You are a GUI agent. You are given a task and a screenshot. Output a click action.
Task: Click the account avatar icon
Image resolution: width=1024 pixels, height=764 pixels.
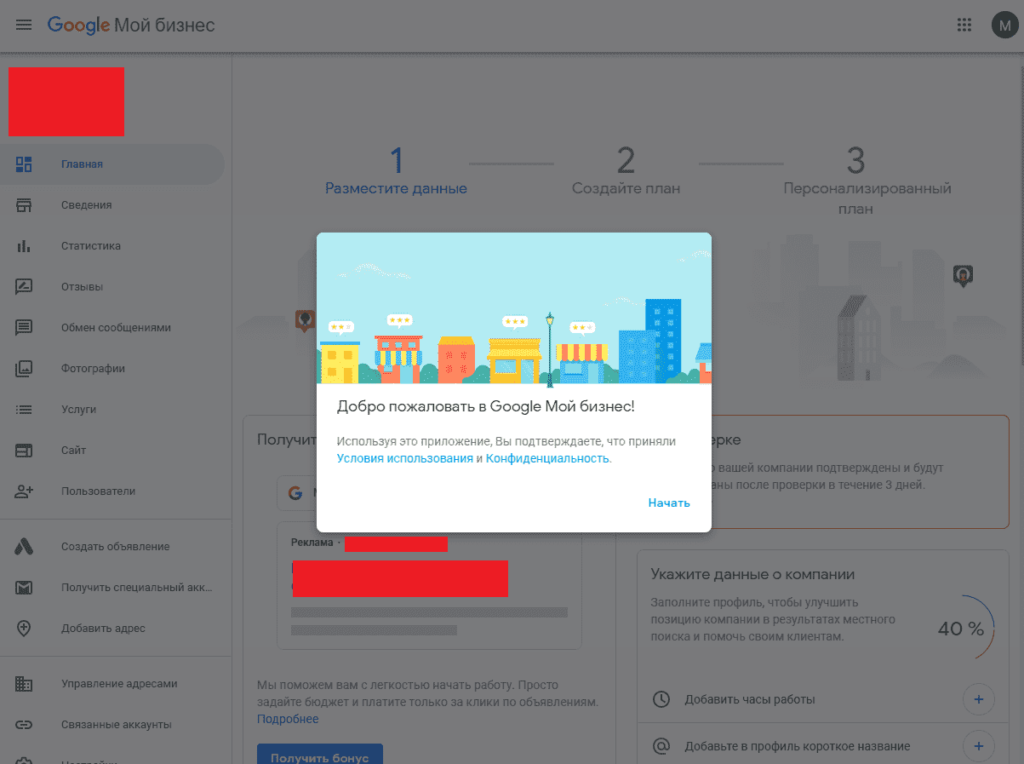click(x=1004, y=25)
